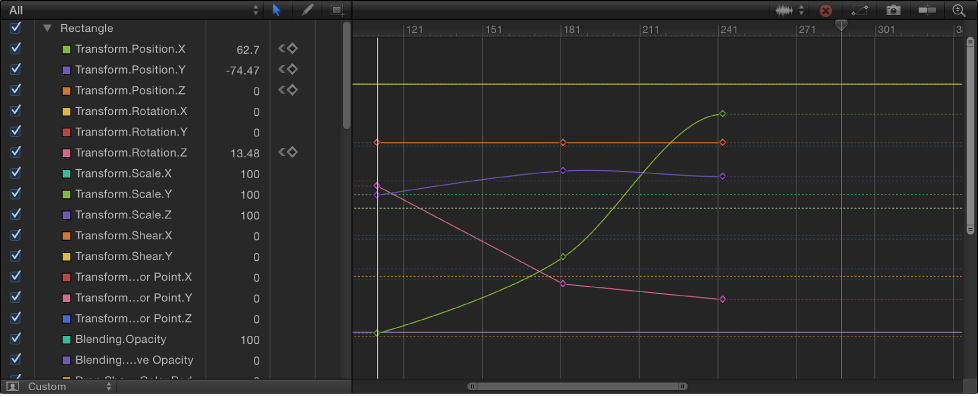Click Transform.Rotation.Z value 13.48
The image size is (978, 396).
245,153
